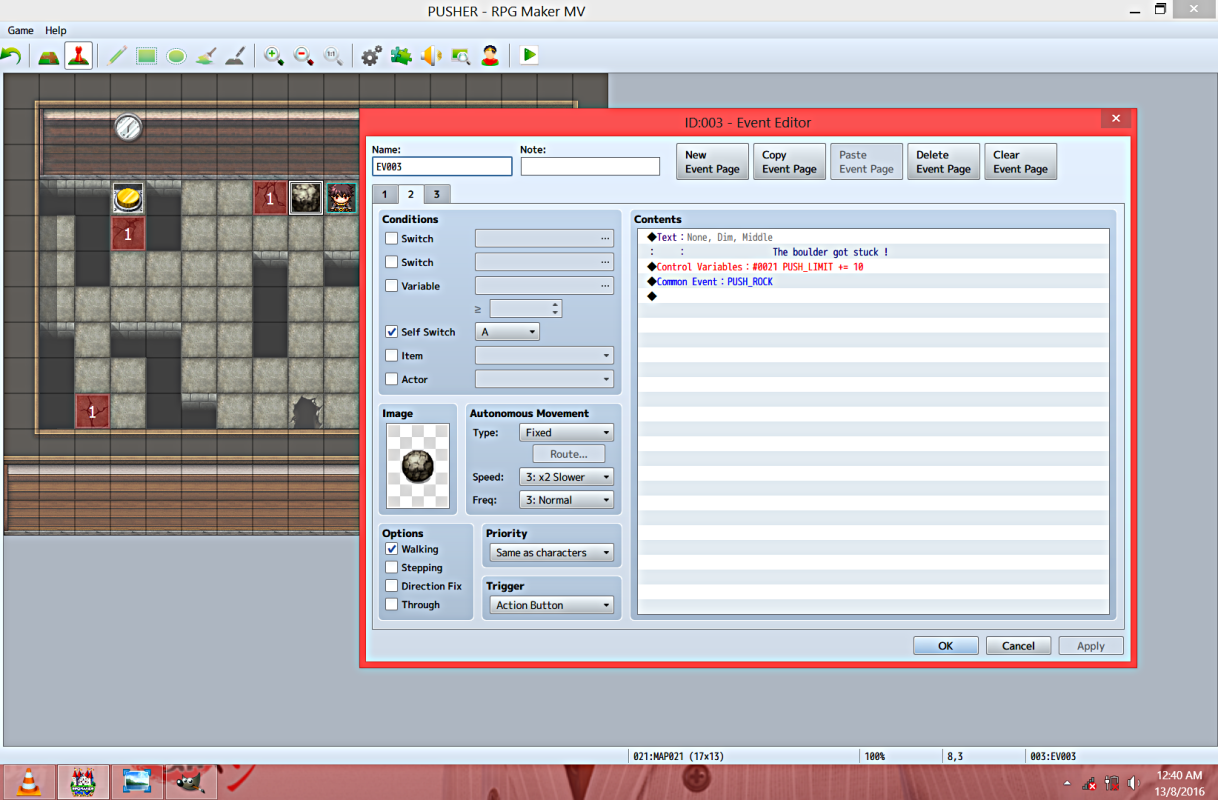
Task: Switch to event page tab 3
Action: click(x=436, y=194)
